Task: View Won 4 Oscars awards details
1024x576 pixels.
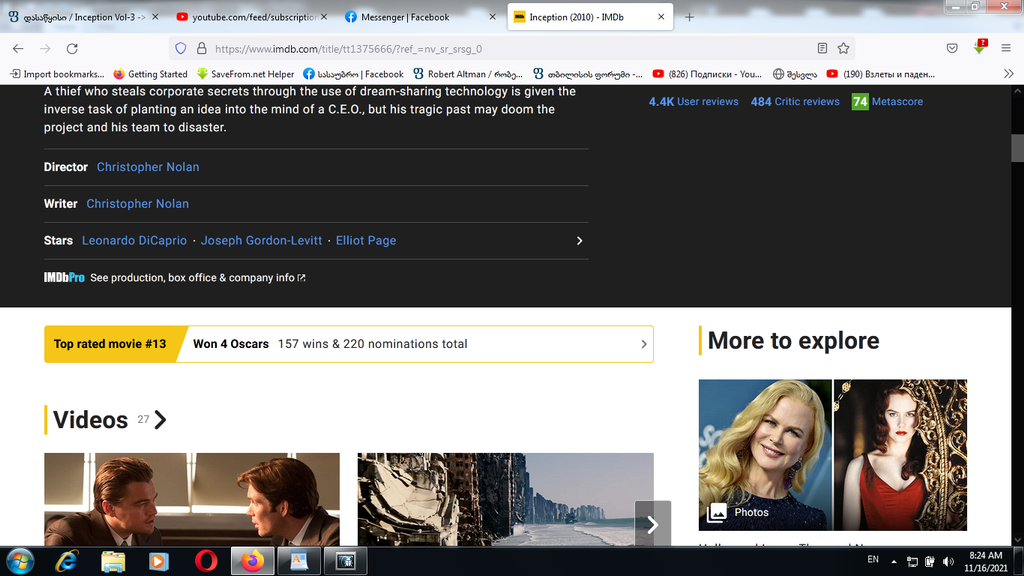Action: click(231, 344)
